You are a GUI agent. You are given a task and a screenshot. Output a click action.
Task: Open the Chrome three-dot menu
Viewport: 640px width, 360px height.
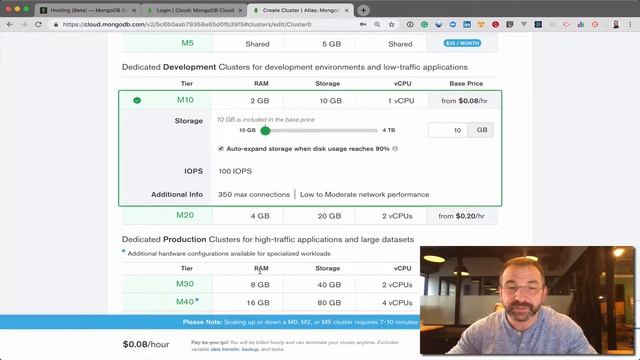click(x=630, y=24)
